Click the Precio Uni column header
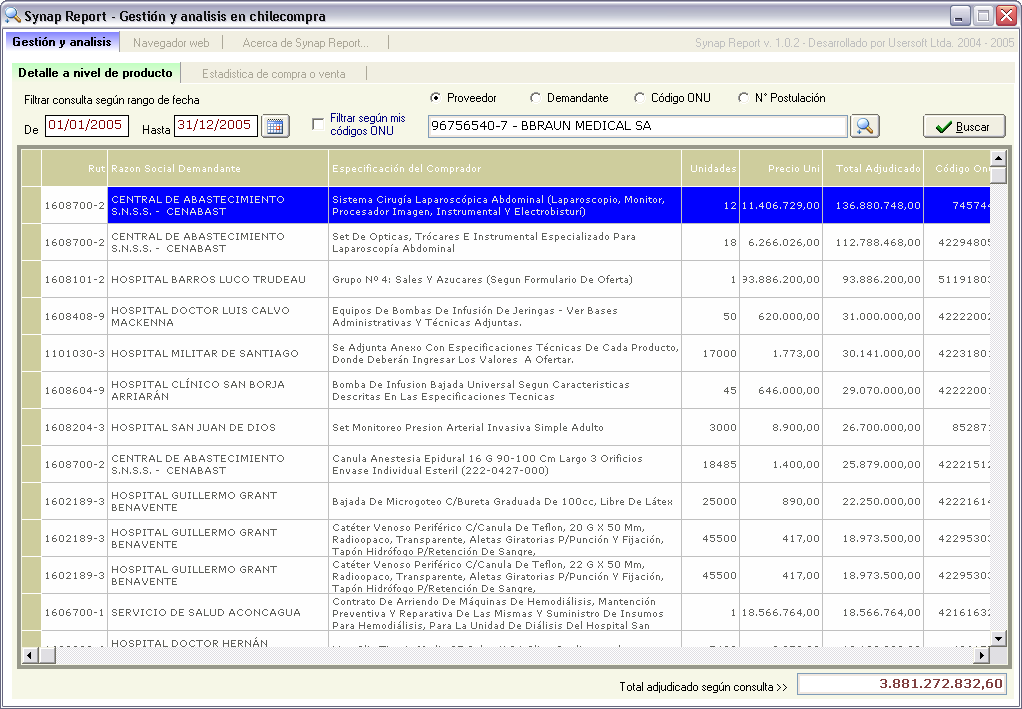Viewport: 1022px width, 709px height. pyautogui.click(x=781, y=169)
